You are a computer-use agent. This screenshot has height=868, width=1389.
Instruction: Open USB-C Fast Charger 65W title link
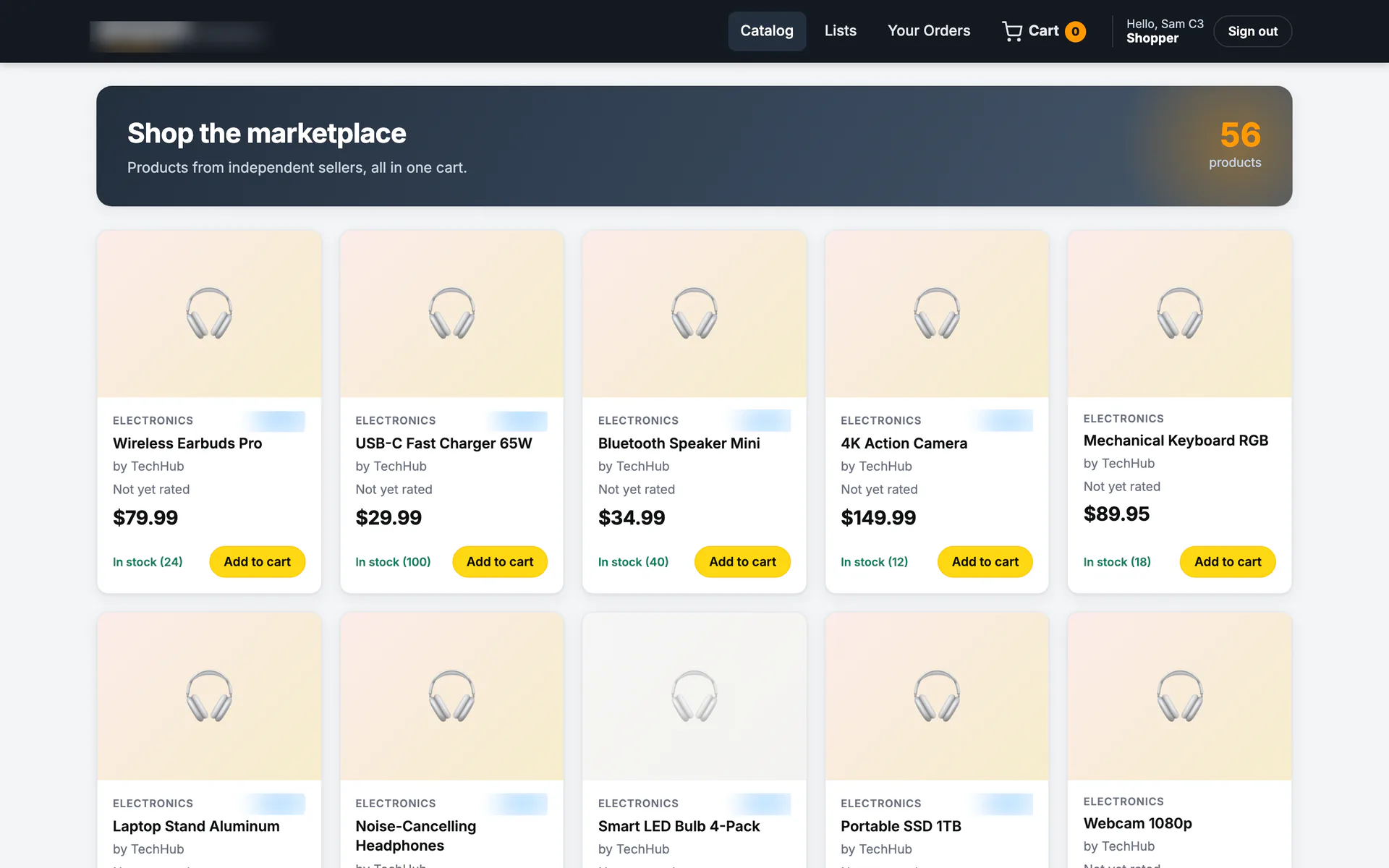point(443,443)
